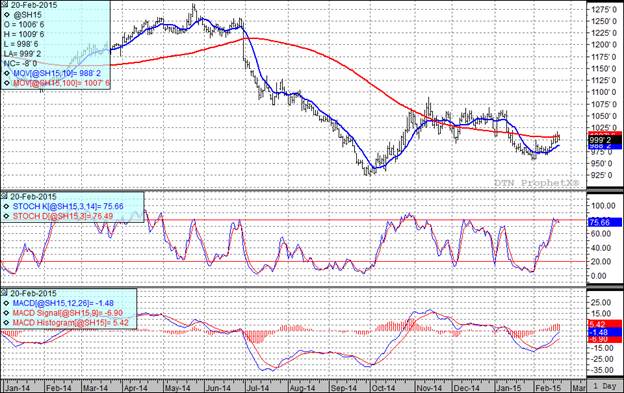Click the diamond marker beside MACD Signal
Image resolution: width=624 pixels, height=393 pixels.
point(7,313)
